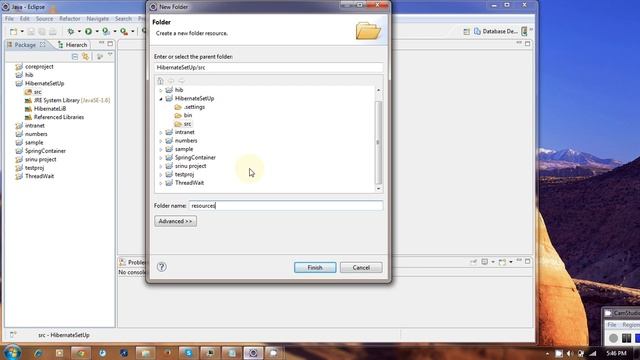Open the dropdown arrow beside Debug icon
Image resolution: width=640 pixels, height=360 pixels.
tap(79, 31)
